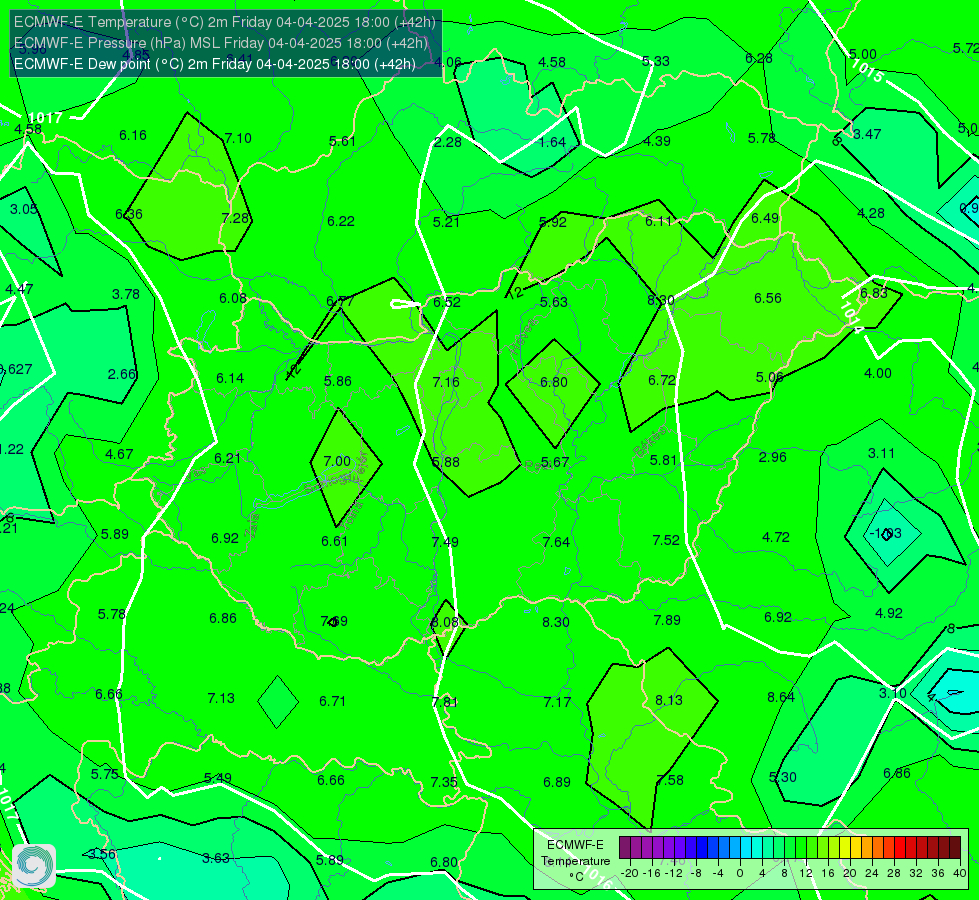Click the grid value 5.88
Viewport: 979px width, 900px height.
pyautogui.click(x=446, y=462)
